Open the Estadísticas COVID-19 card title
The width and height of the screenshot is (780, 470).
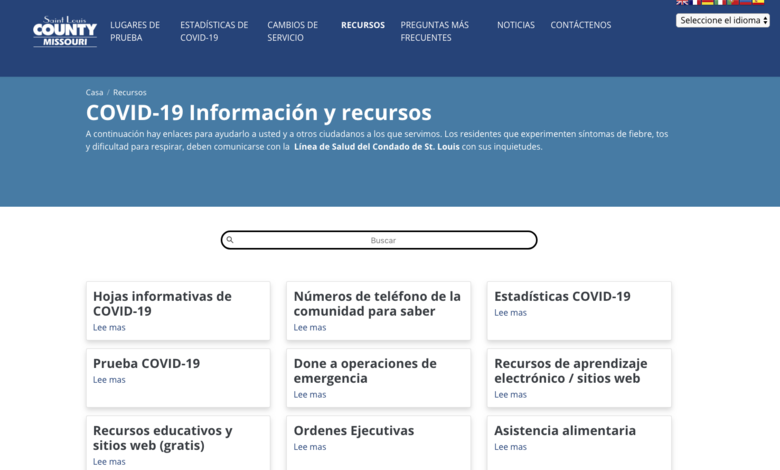pyautogui.click(x=562, y=296)
